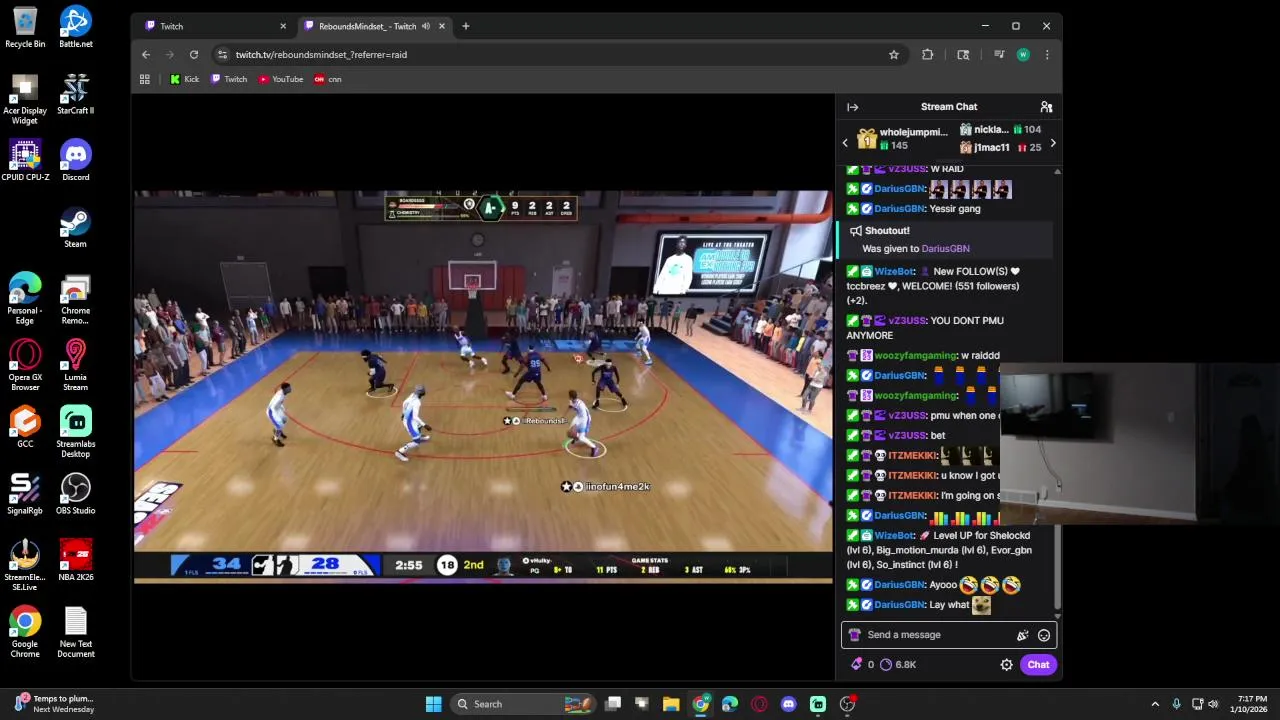The image size is (1280, 720).
Task: Open chat identity badge in message box
Action: (854, 635)
